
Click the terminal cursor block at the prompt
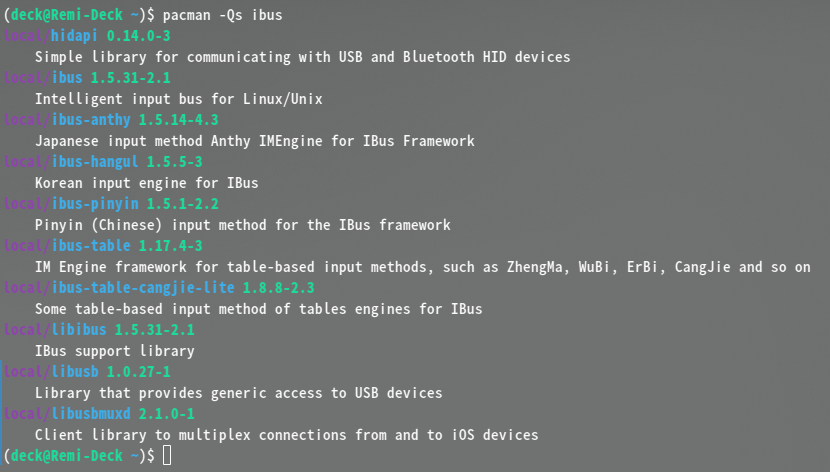click(167, 456)
